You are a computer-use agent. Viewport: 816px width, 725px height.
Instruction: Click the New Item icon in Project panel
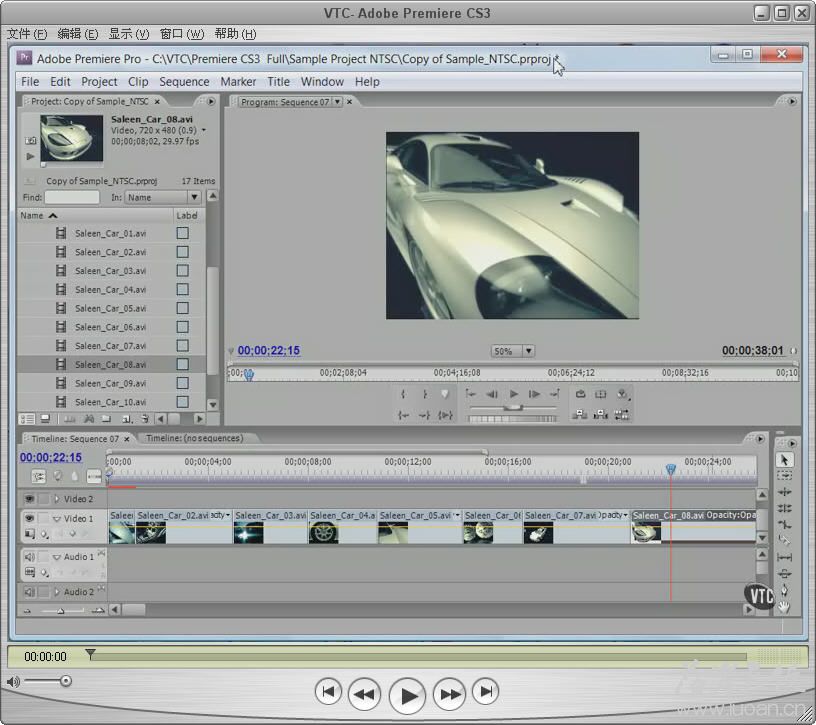tap(126, 418)
